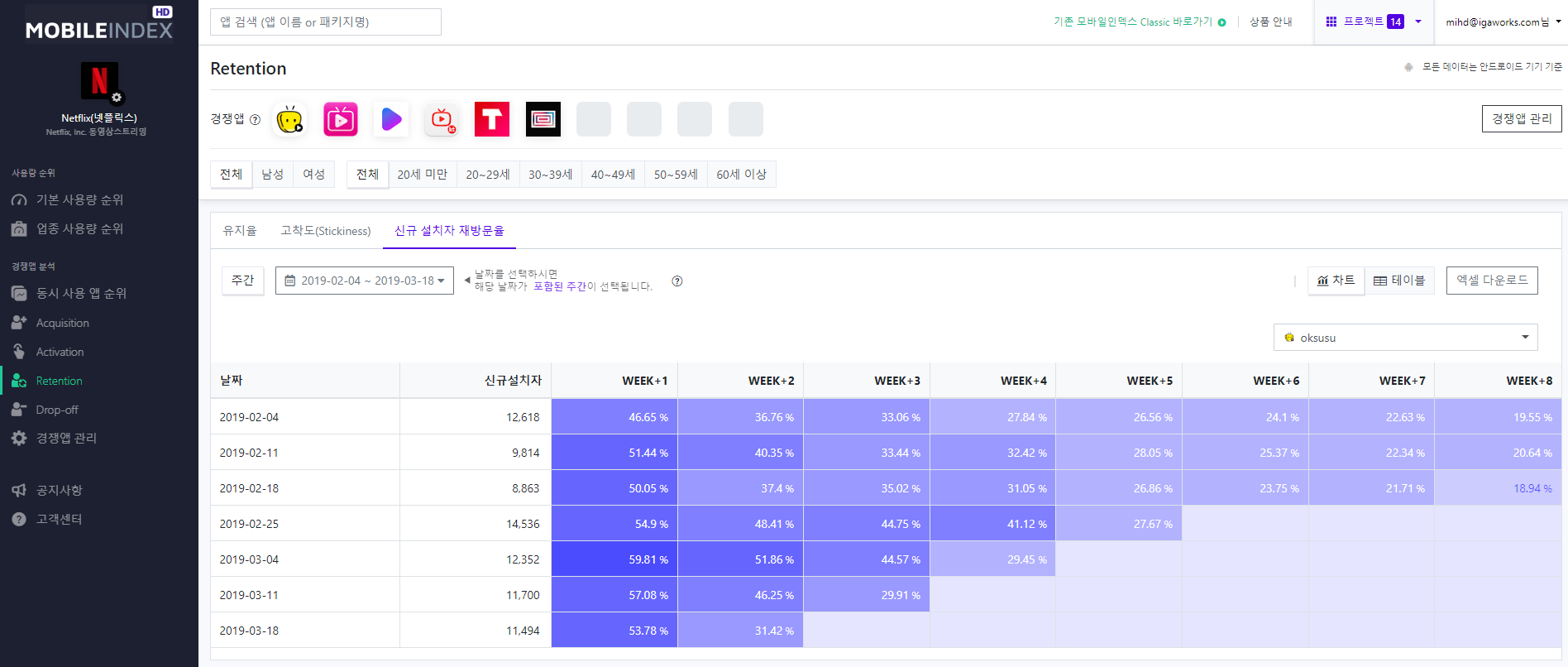Click the 18.94 % heatmap cell

click(x=1498, y=488)
